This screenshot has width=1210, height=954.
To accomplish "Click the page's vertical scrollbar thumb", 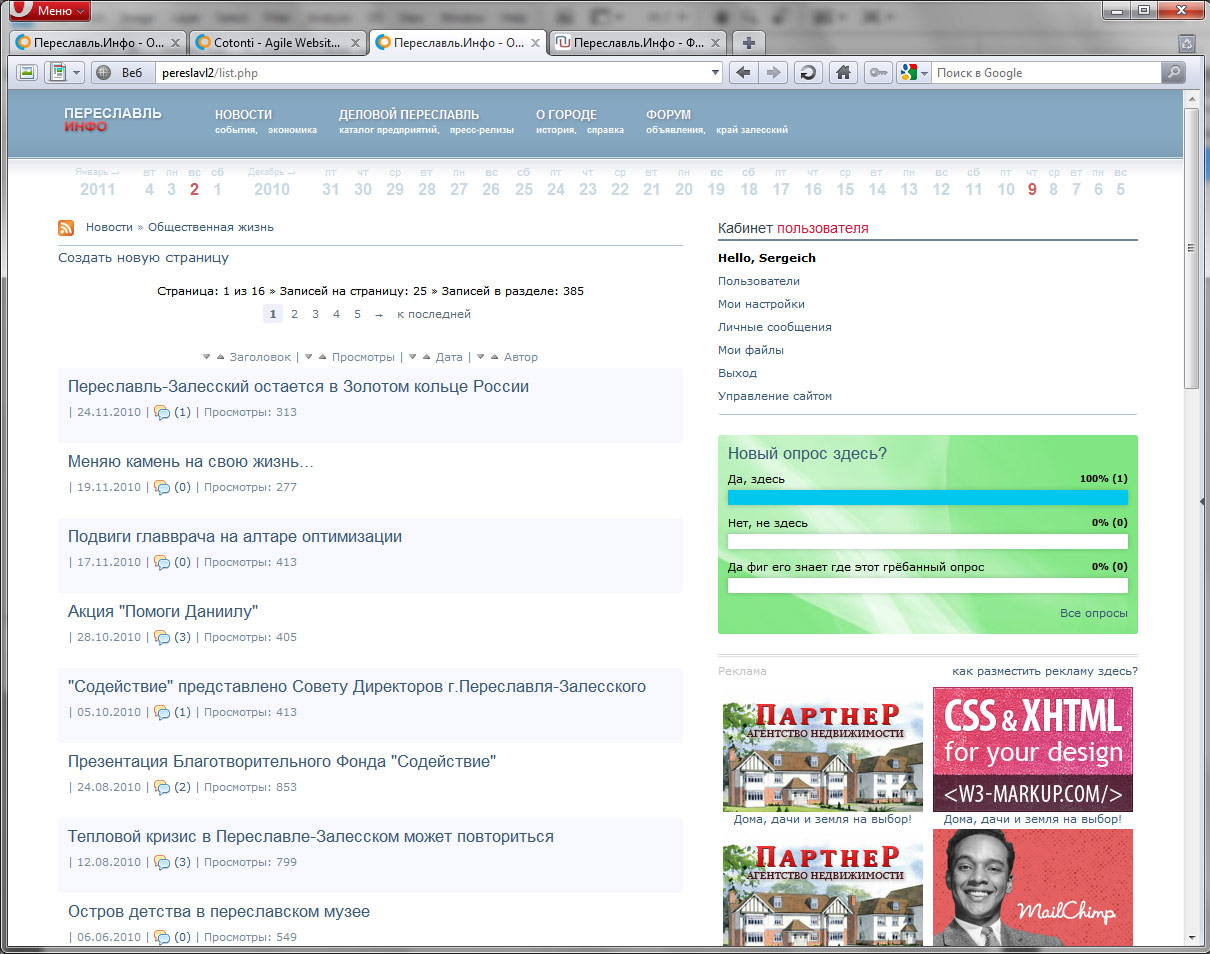I will [x=1191, y=245].
